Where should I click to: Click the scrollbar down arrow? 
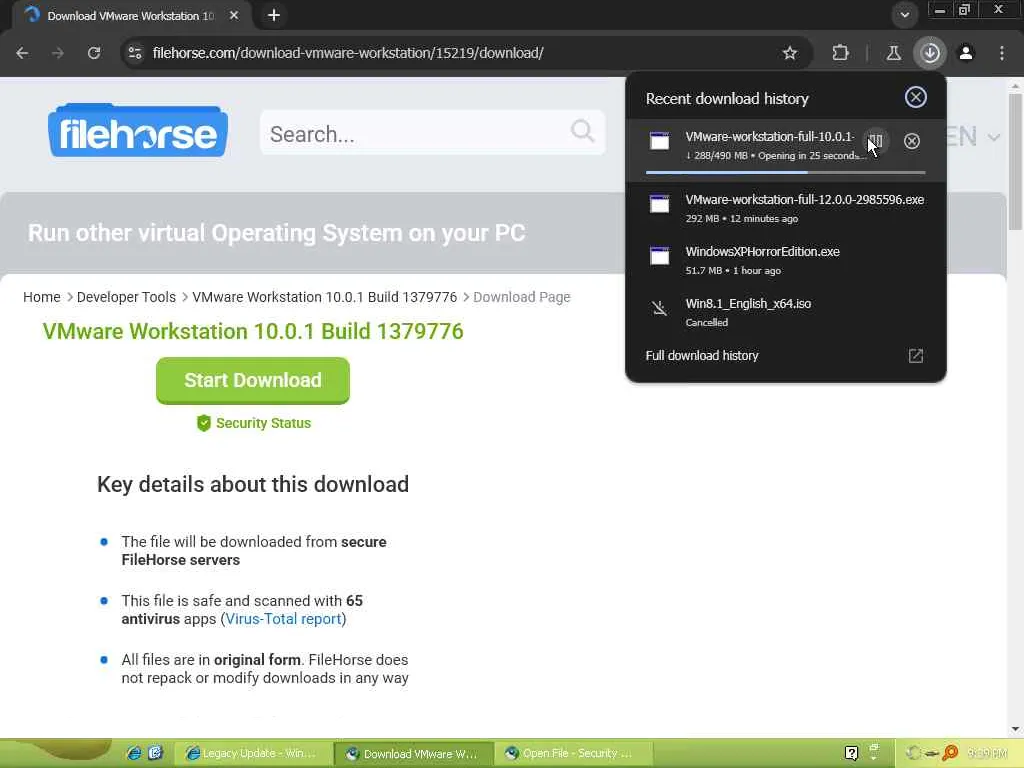coord(1015,729)
